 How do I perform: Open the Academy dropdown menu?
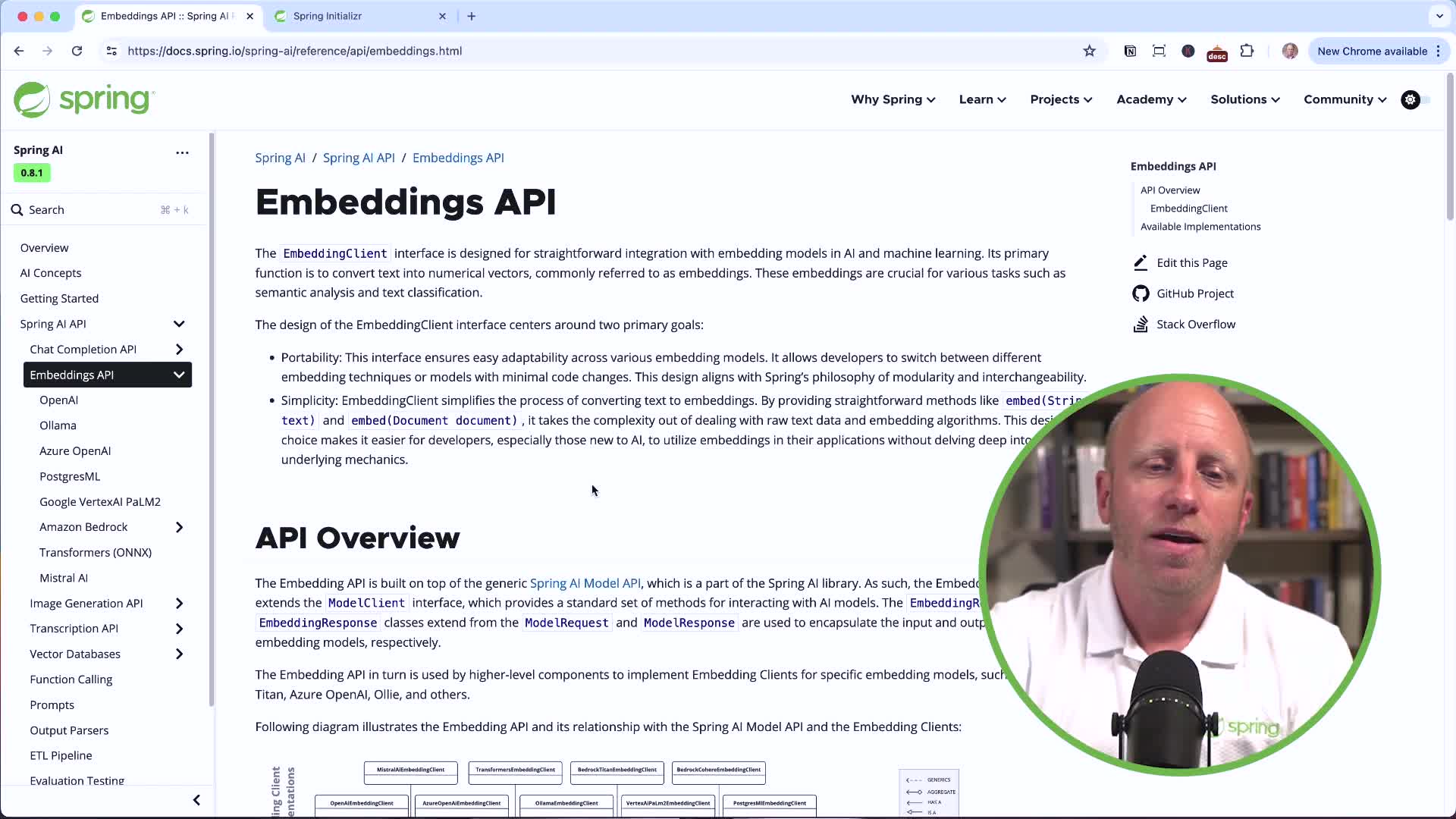coord(1151,99)
